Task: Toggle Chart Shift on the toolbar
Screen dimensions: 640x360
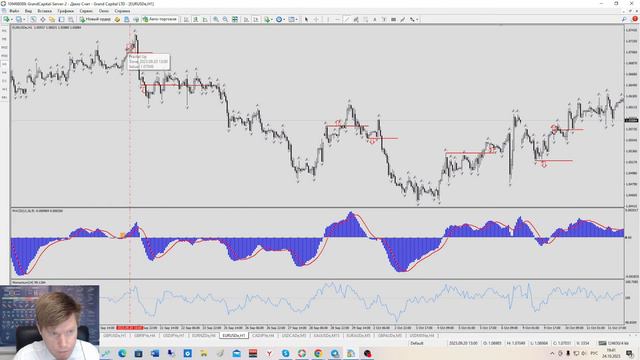Action: coord(256,19)
